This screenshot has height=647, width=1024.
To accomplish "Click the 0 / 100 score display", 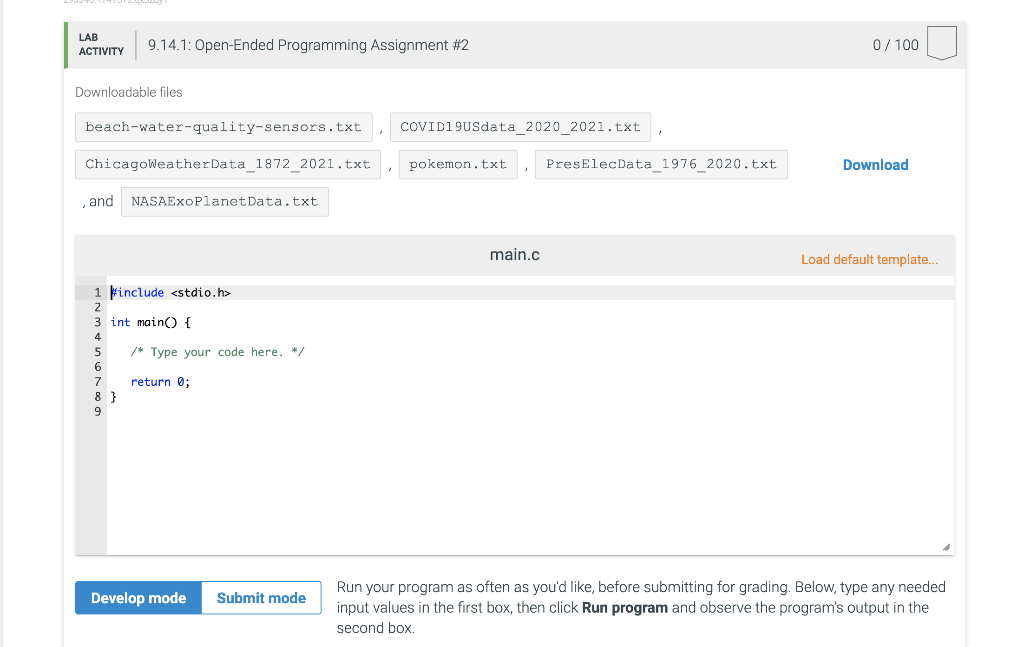I will click(894, 44).
